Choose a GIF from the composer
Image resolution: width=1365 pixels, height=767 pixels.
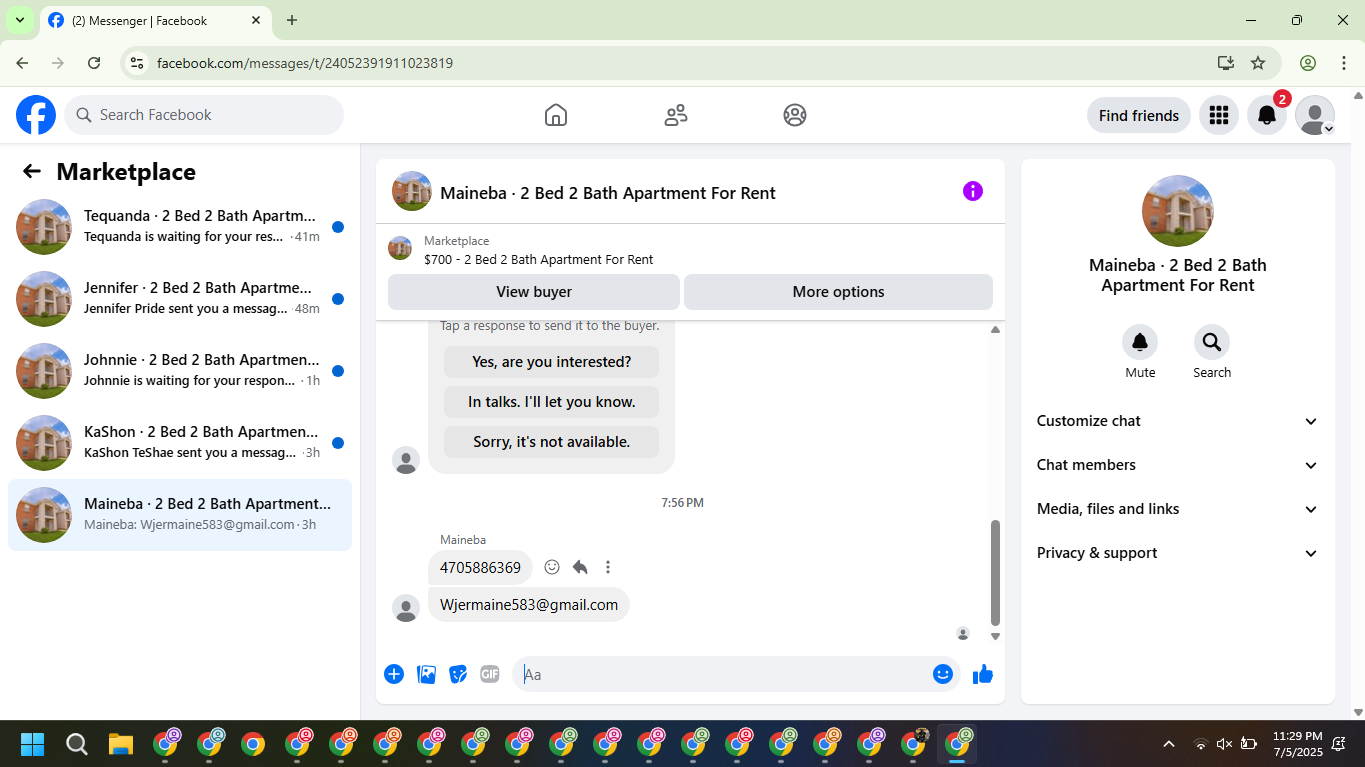(490, 674)
